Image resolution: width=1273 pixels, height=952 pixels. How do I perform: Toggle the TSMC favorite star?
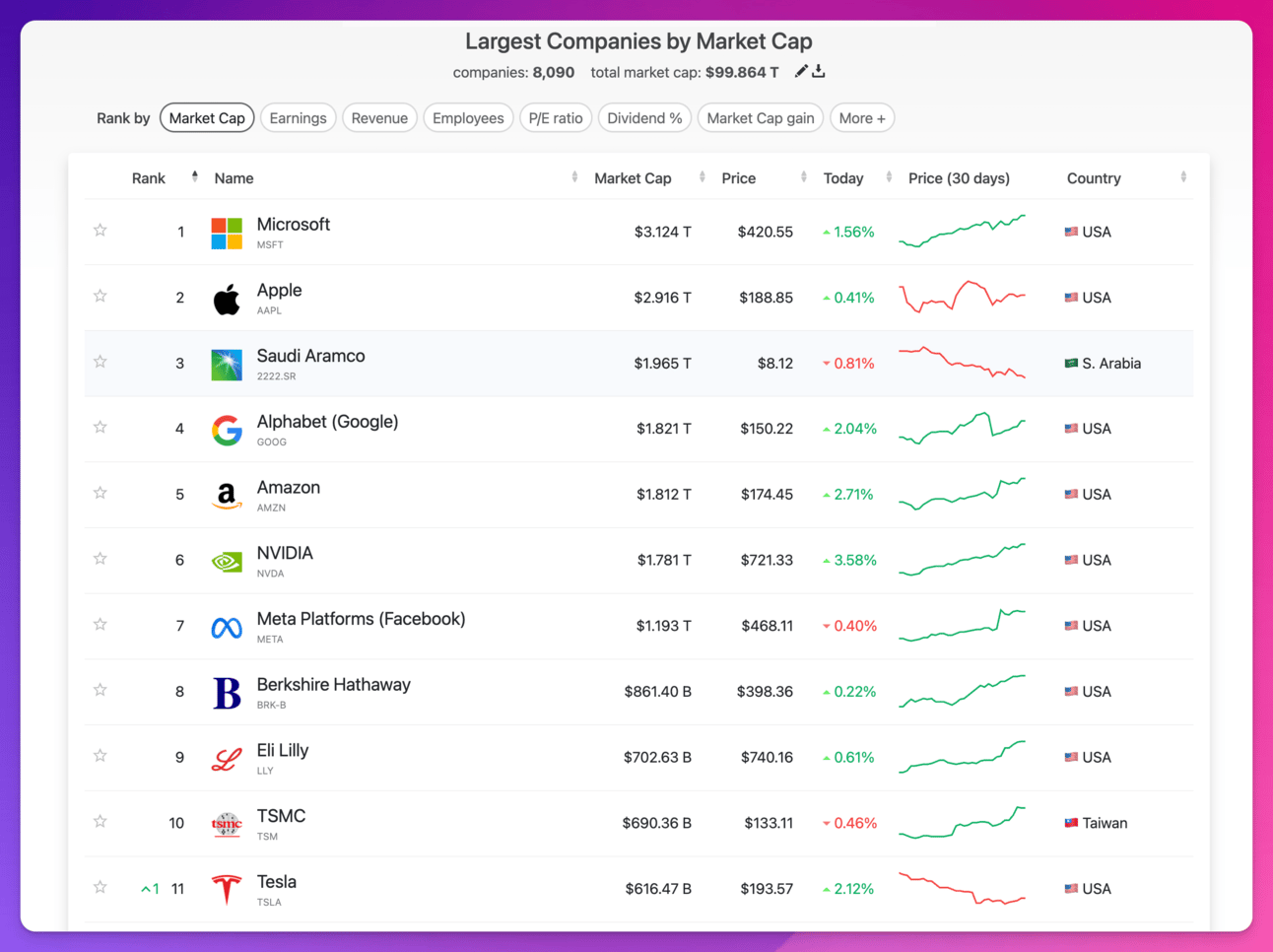tap(100, 821)
